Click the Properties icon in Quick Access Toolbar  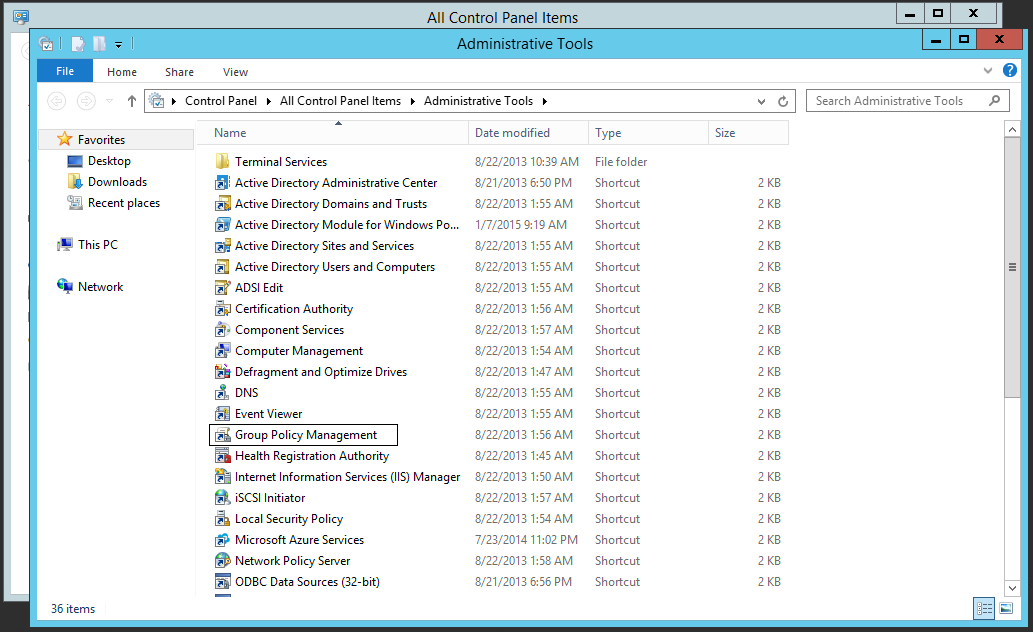(x=78, y=44)
